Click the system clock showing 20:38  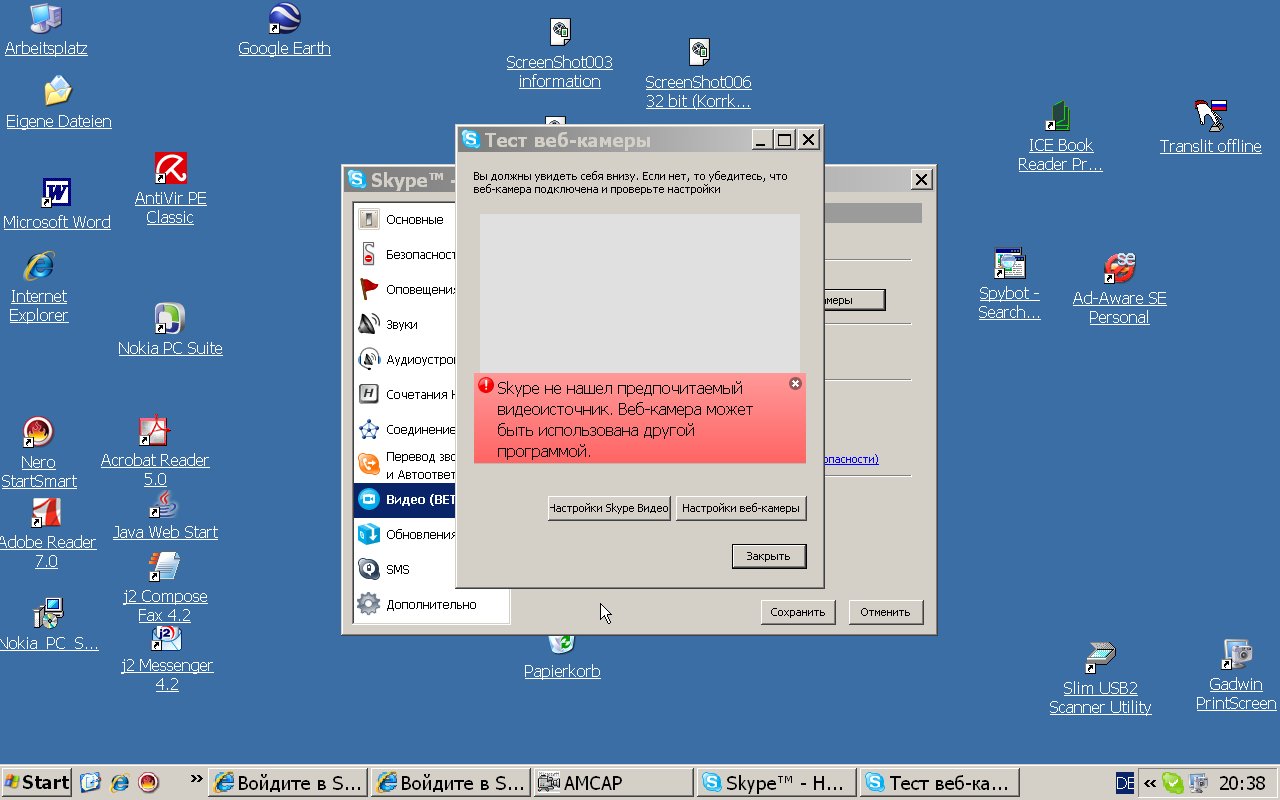1241,783
